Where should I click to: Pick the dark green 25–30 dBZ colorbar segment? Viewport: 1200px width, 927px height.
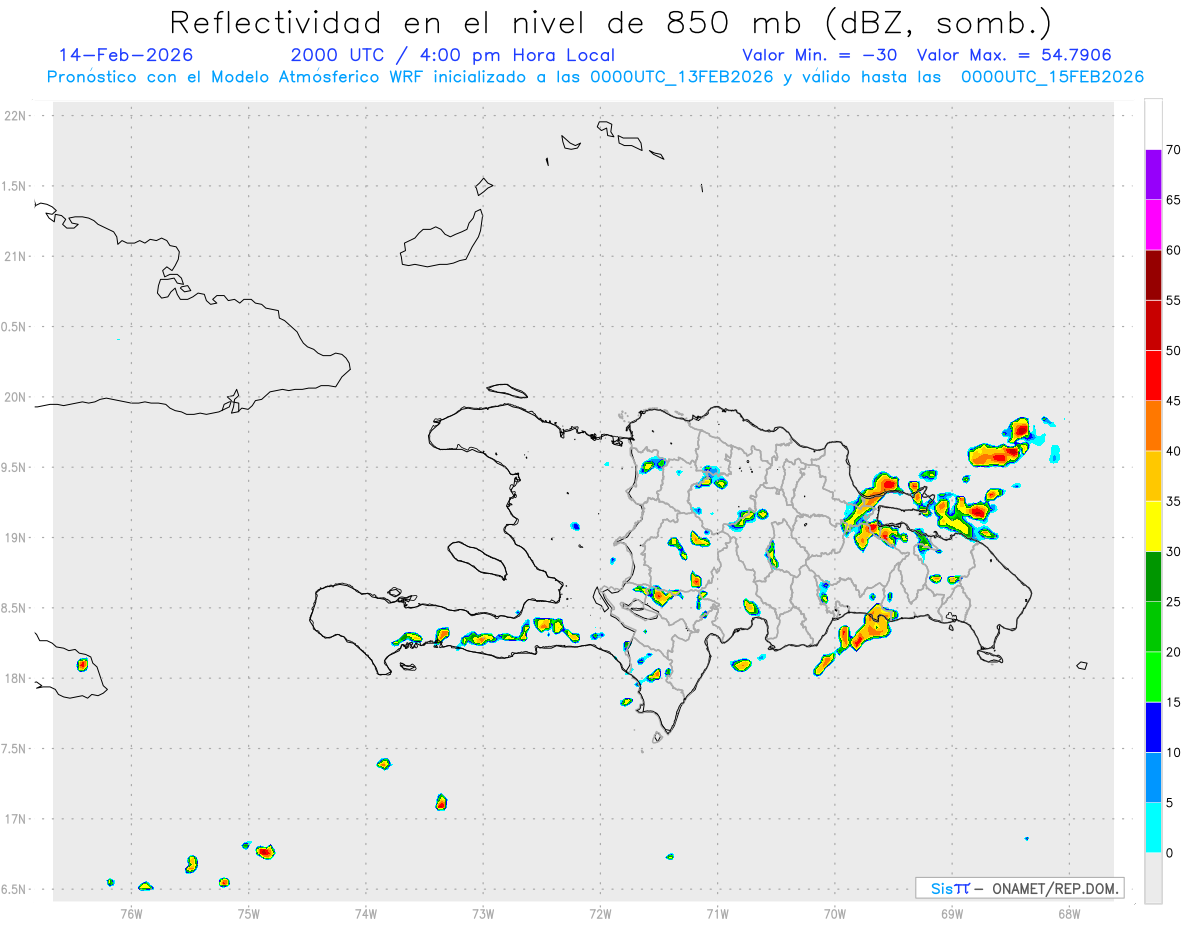tap(1153, 577)
